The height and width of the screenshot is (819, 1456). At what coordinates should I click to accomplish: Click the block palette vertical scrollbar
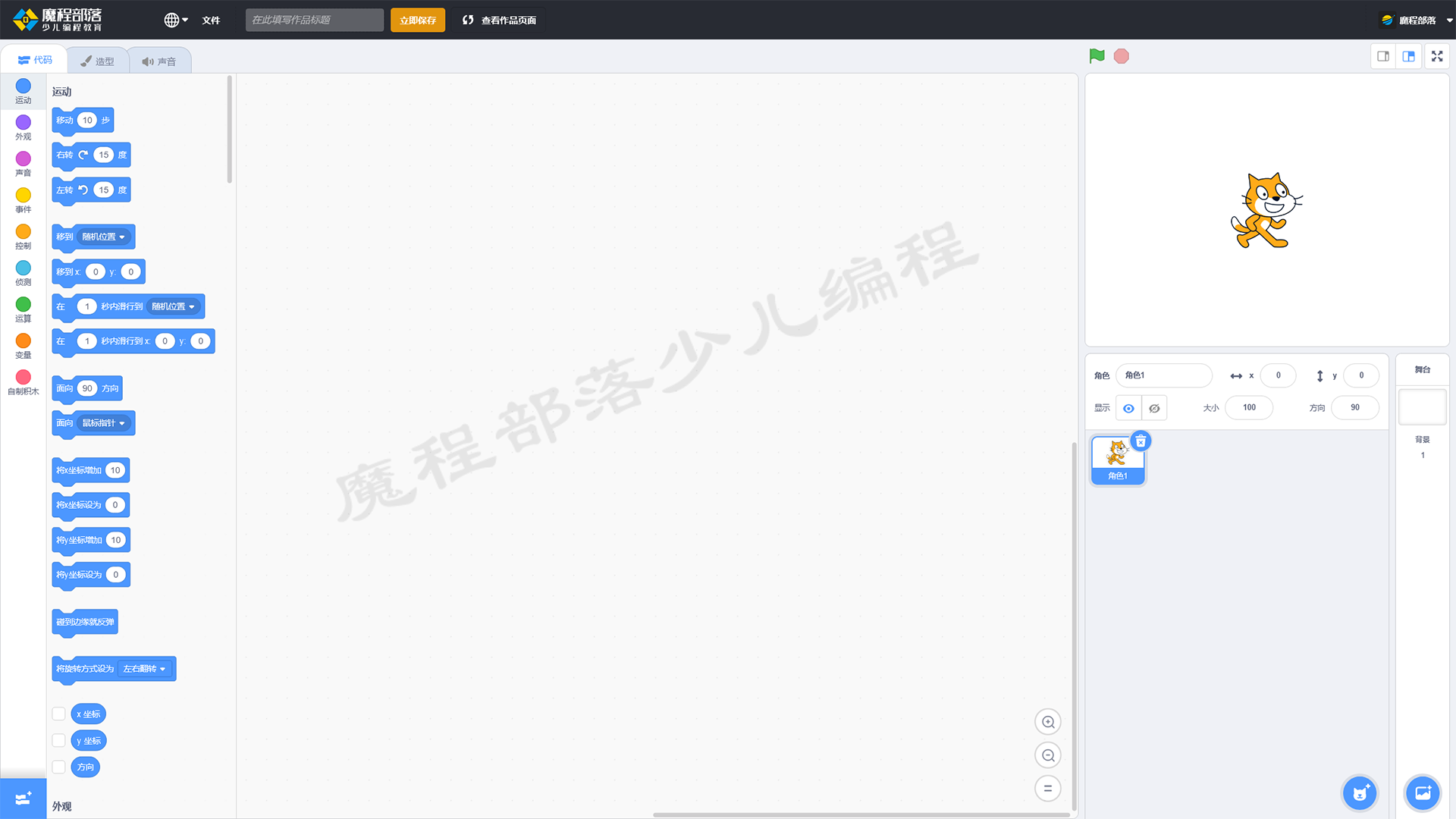coord(229,129)
